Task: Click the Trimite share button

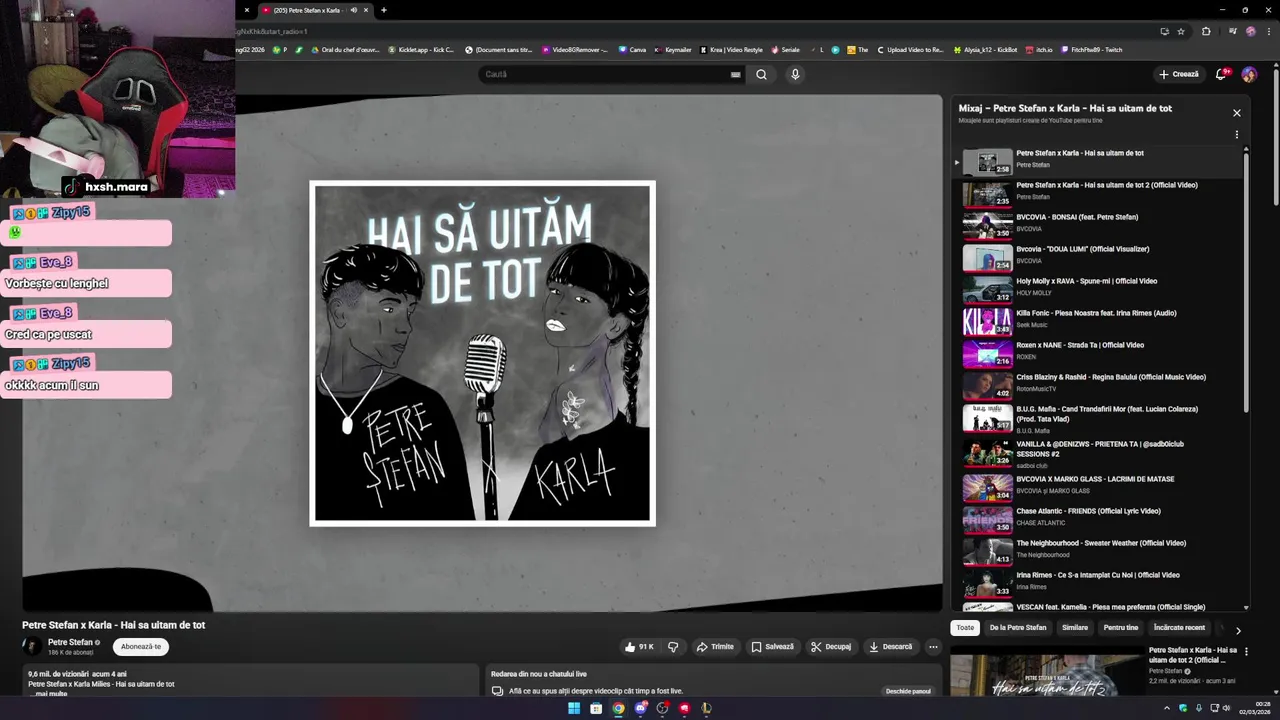Action: click(x=715, y=647)
